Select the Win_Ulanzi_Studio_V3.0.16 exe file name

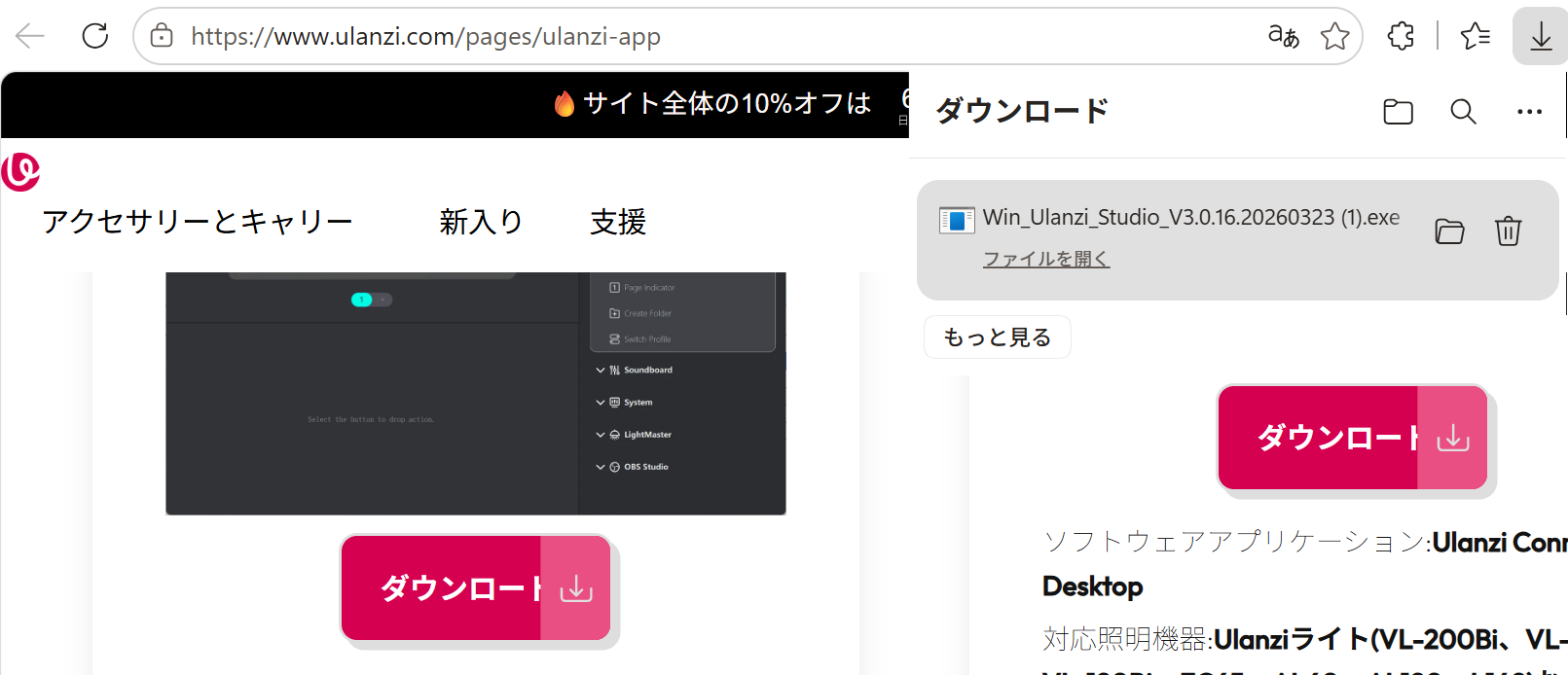(x=1191, y=217)
